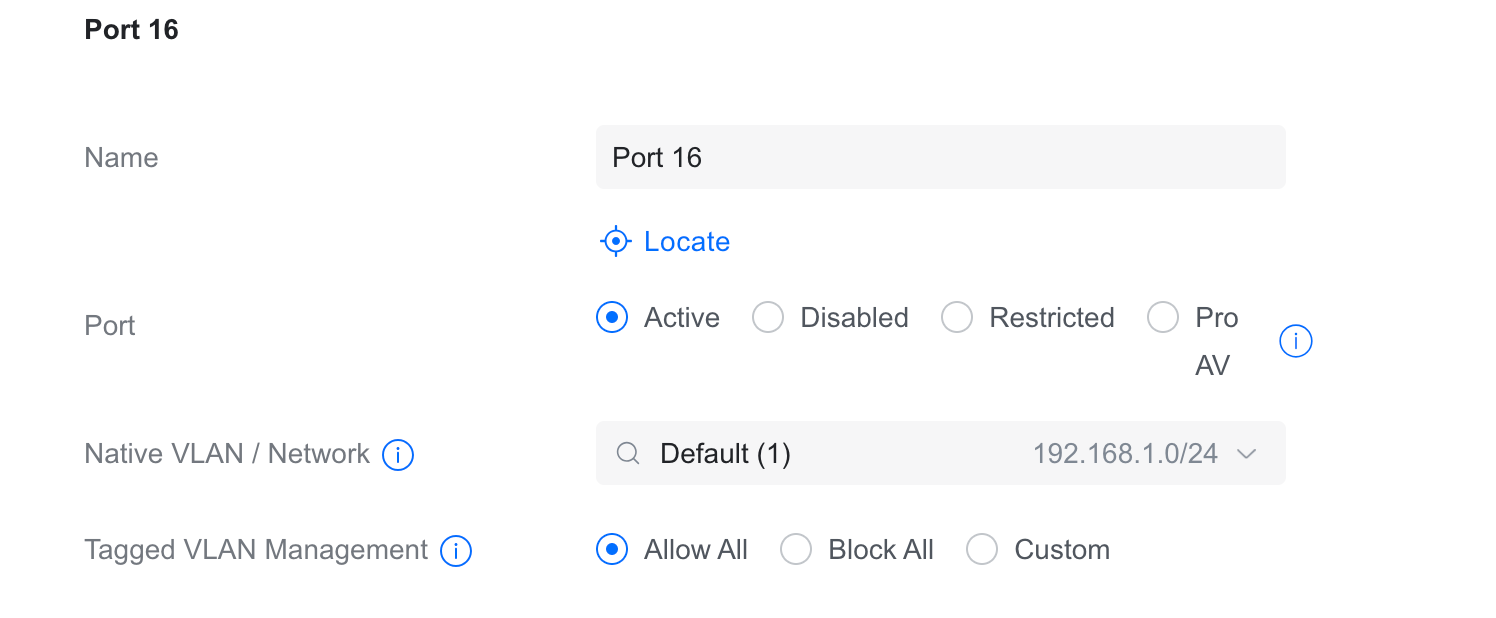Screen dimensions: 1496x618
Task: Select Allow All tagged VLANs
Action: 612,550
